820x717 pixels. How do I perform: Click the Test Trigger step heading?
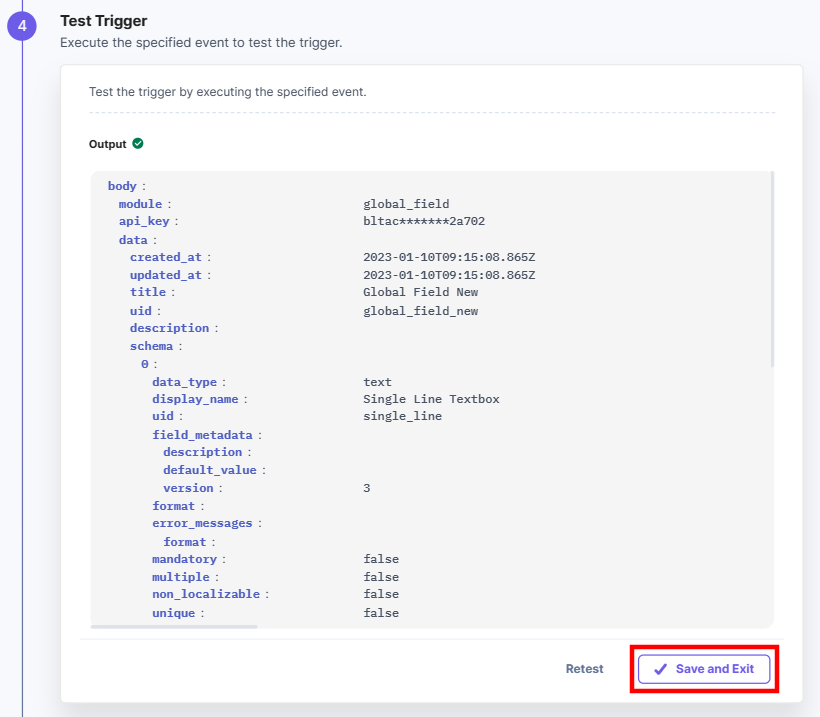[104, 21]
